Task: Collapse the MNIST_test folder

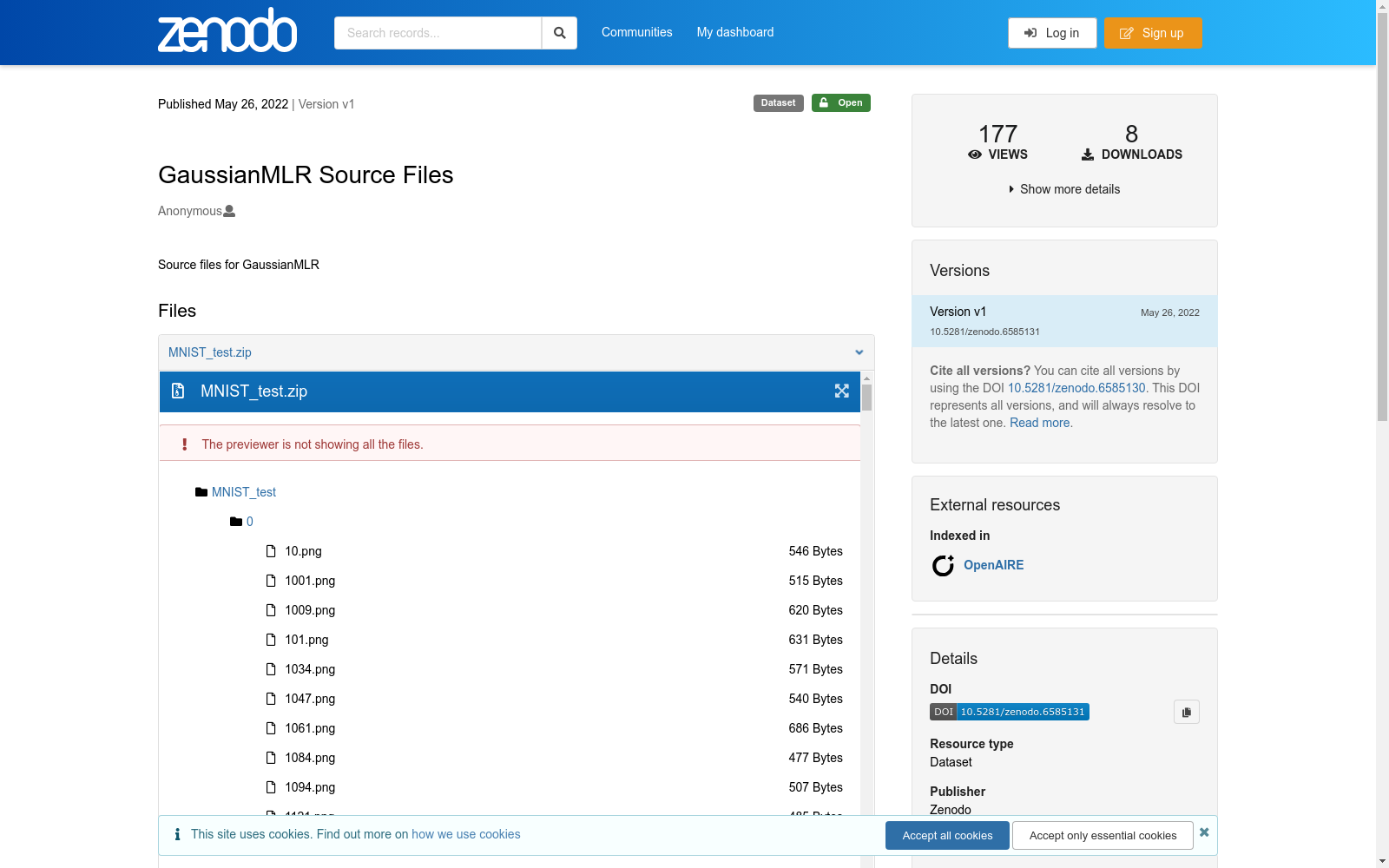Action: (244, 492)
